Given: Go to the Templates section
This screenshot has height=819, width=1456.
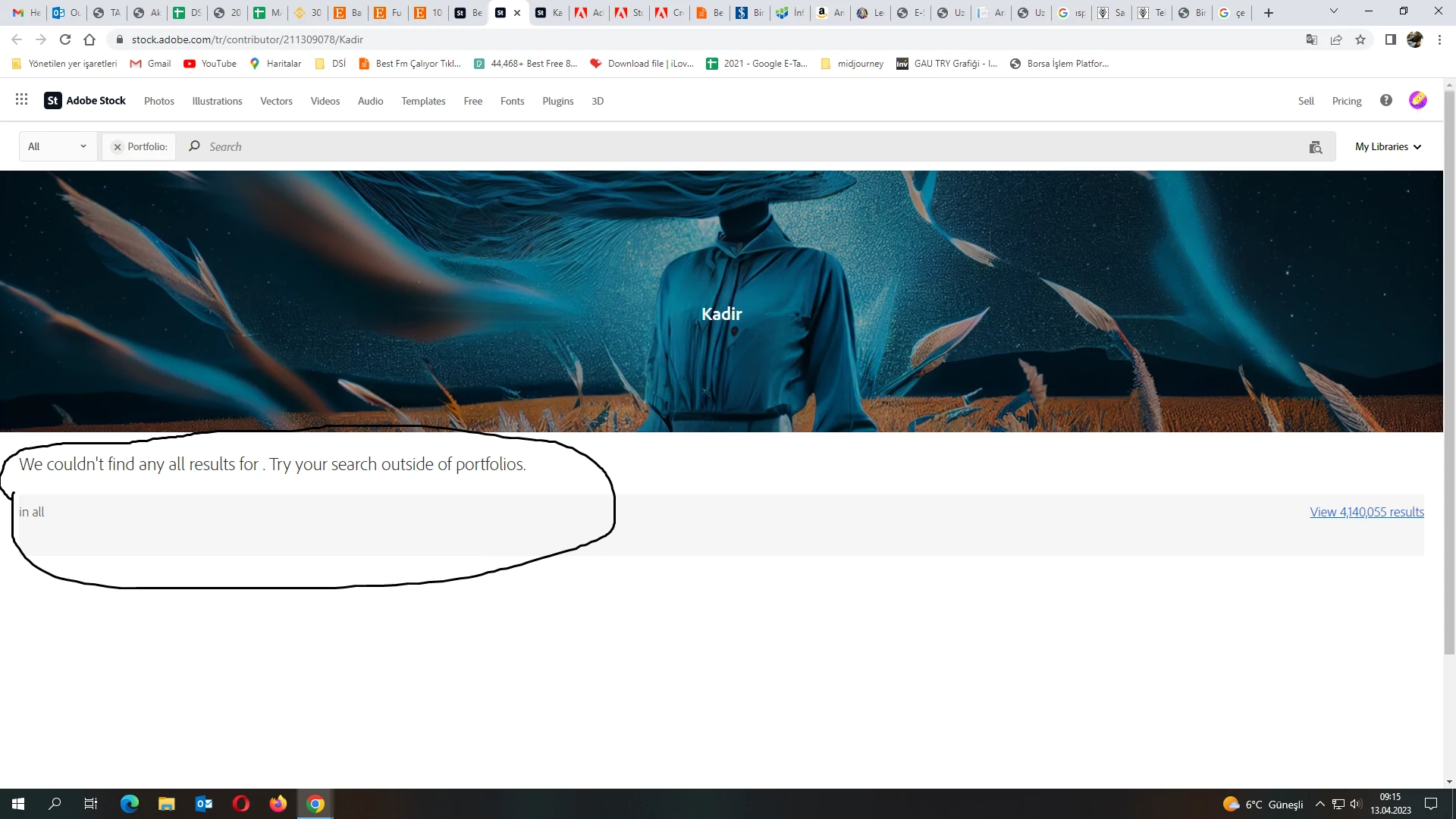Looking at the screenshot, I should pos(423,101).
